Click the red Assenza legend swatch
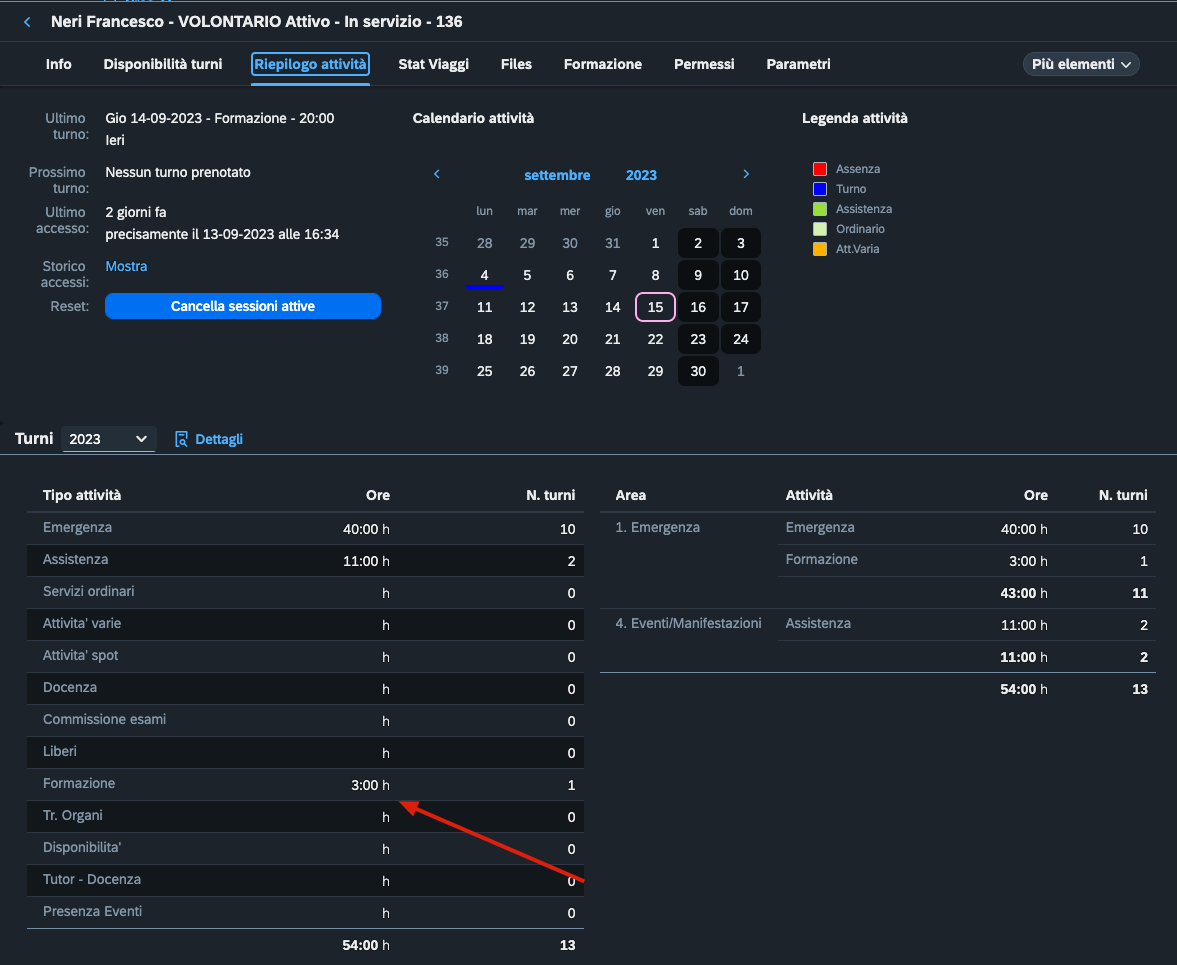Image resolution: width=1177 pixels, height=965 pixels. coord(820,169)
